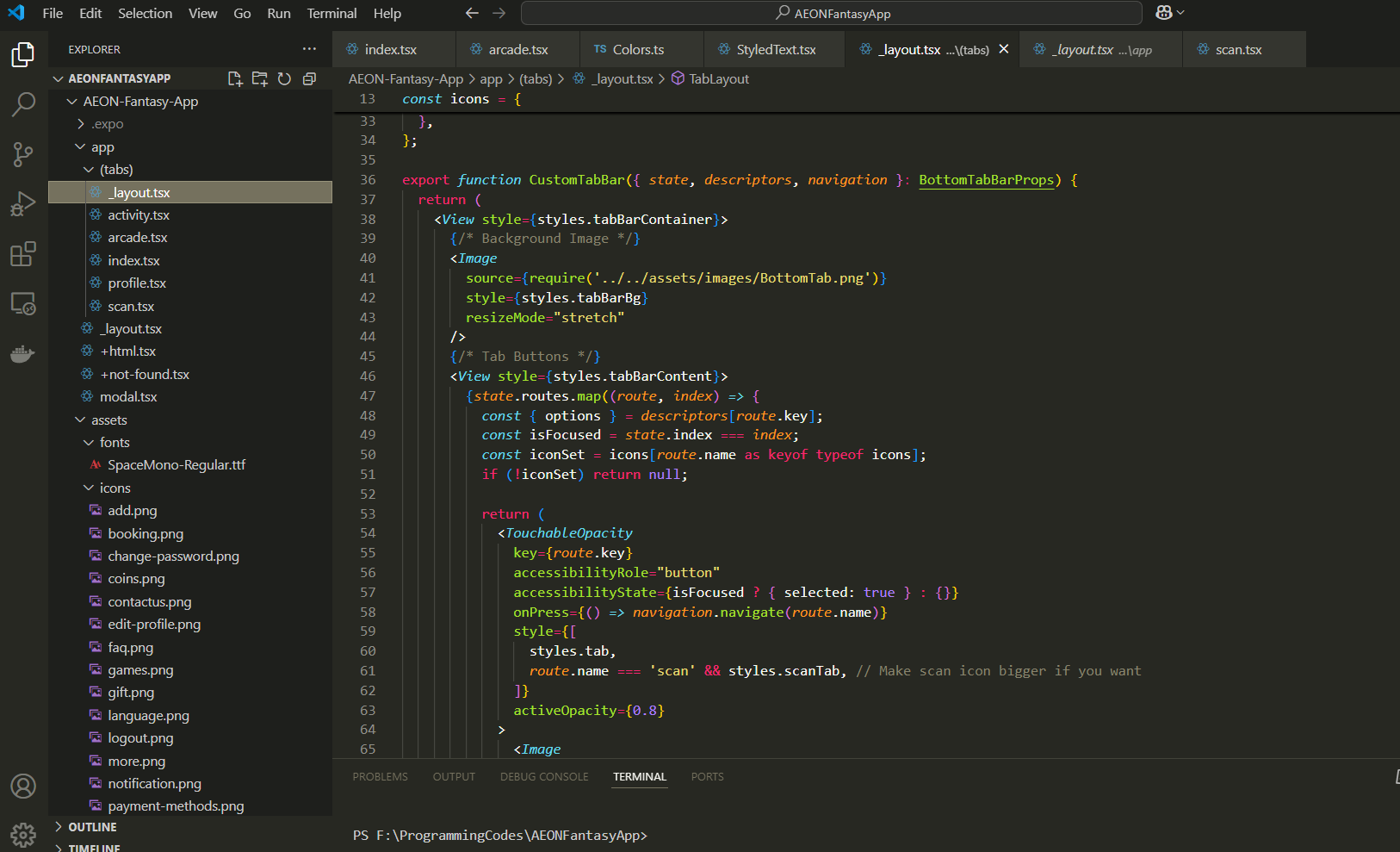Open activity.tsx in the file tree
This screenshot has width=1400, height=852.
point(139,215)
